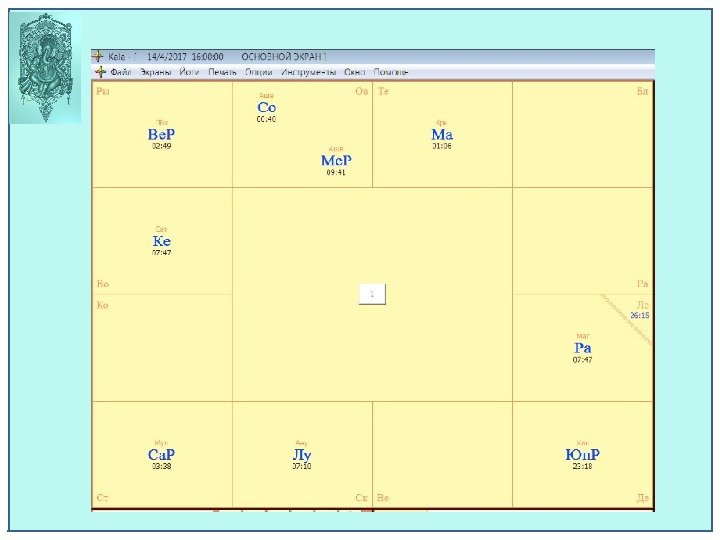Click the Ве sign label at bottom
Image resolution: width=720 pixels, height=540 pixels.
pos(383,498)
